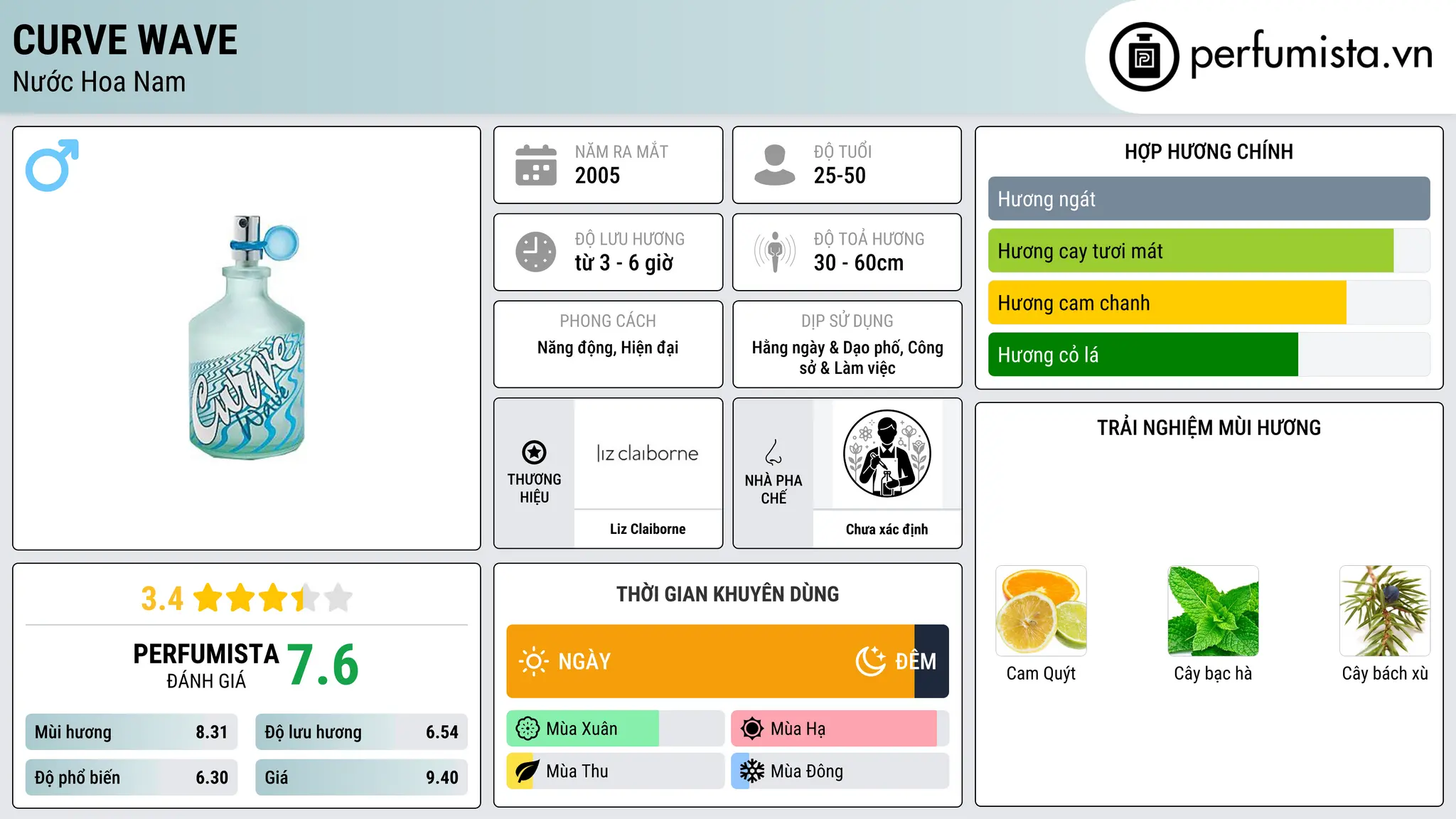Click the Hương cay tươi mát accord bar
This screenshot has height=819, width=1456.
click(1209, 251)
